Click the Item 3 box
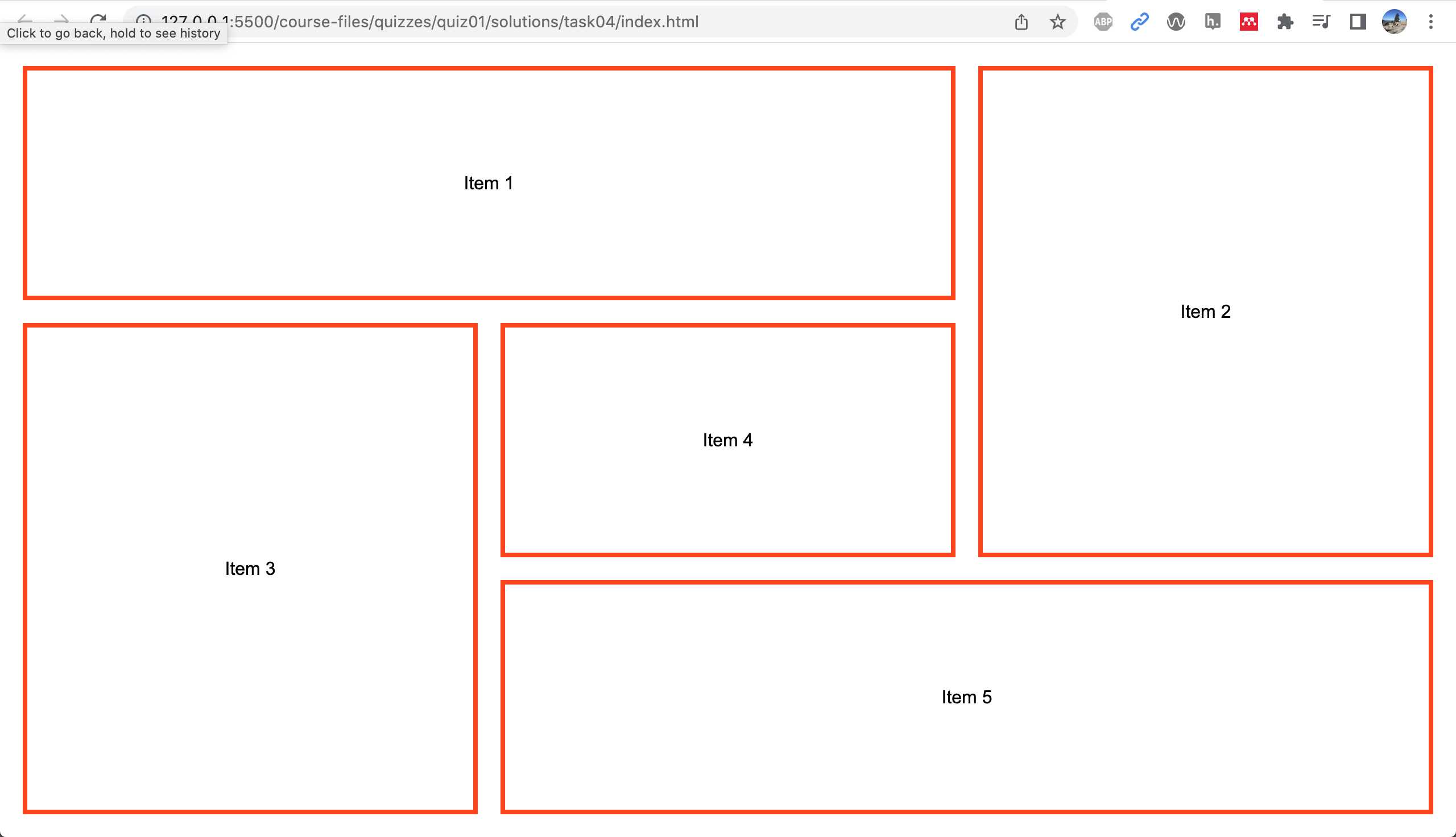The image size is (1456, 837). pos(250,568)
